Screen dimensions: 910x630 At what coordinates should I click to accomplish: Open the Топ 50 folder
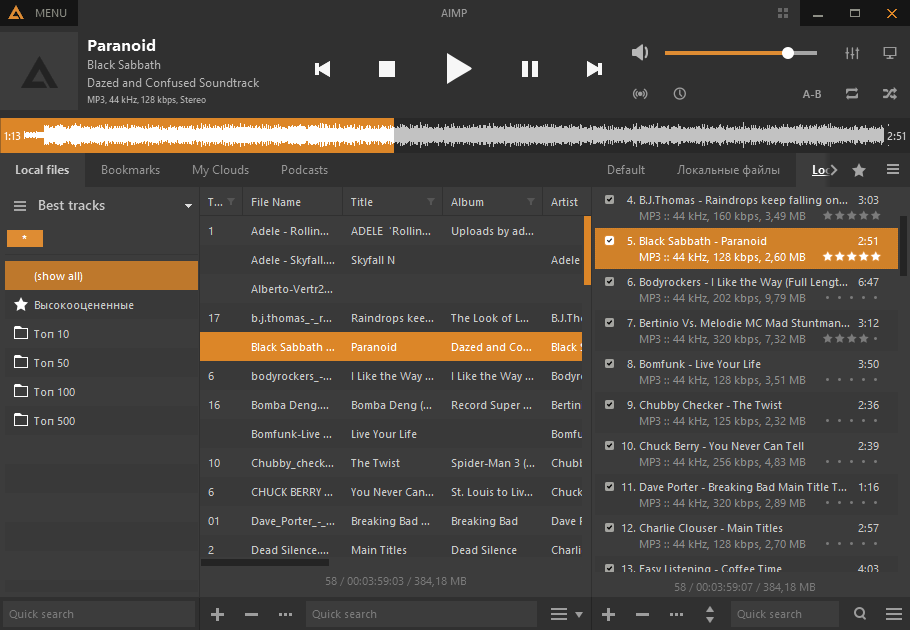click(x=102, y=363)
